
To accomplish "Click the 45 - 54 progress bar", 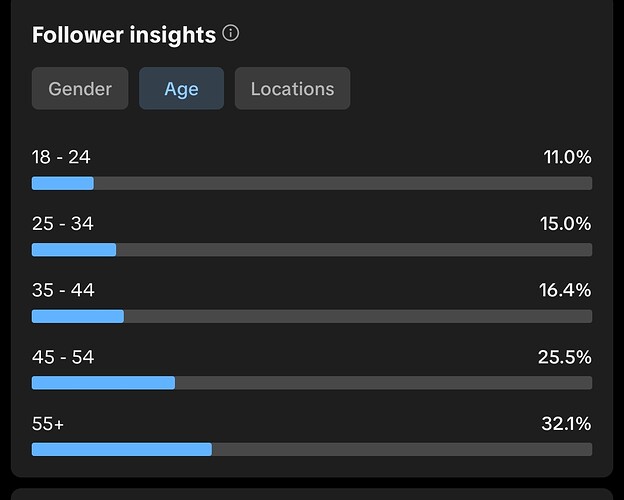I will 311,383.
